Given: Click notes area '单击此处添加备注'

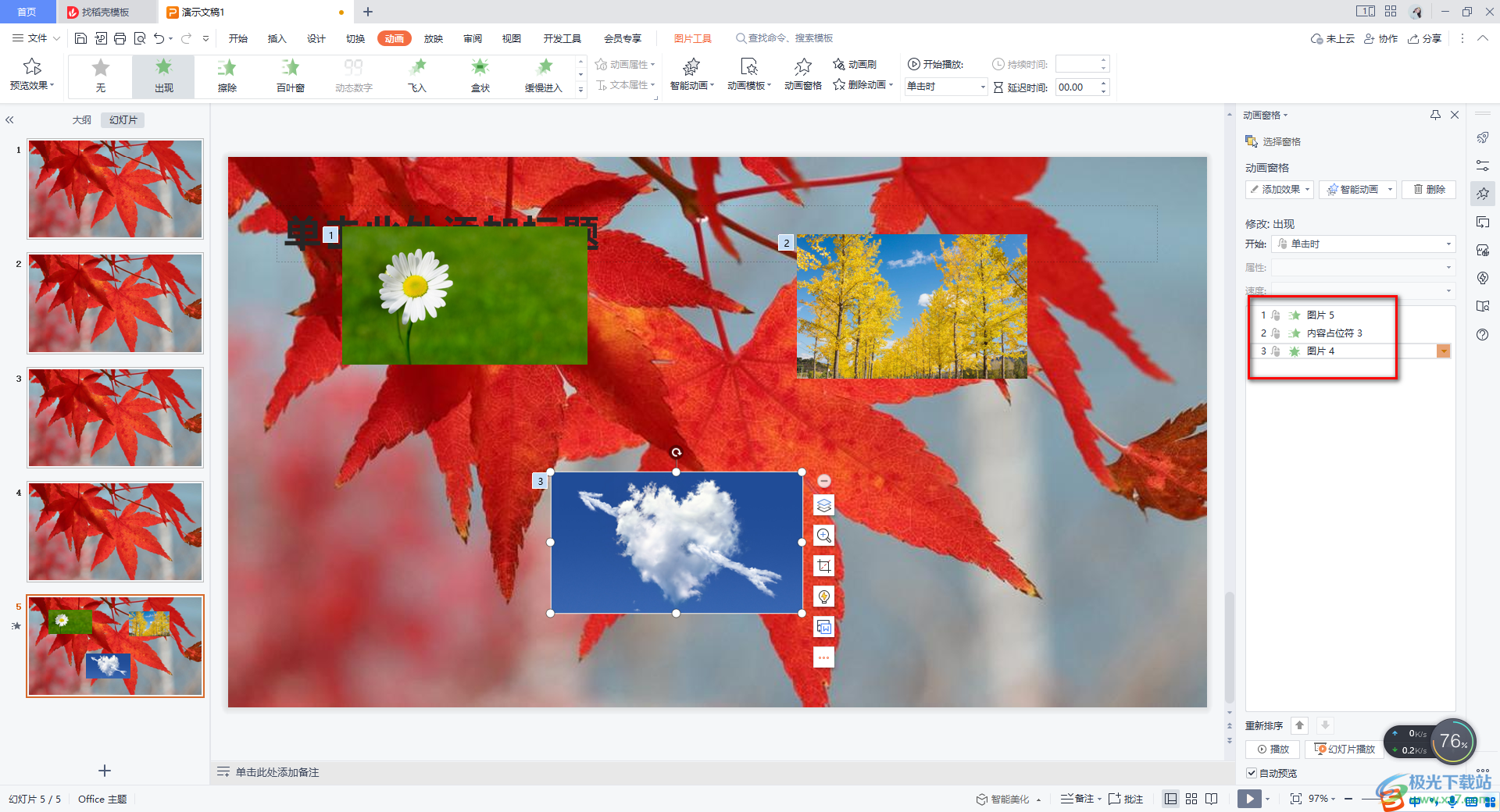Looking at the screenshot, I should point(277,772).
